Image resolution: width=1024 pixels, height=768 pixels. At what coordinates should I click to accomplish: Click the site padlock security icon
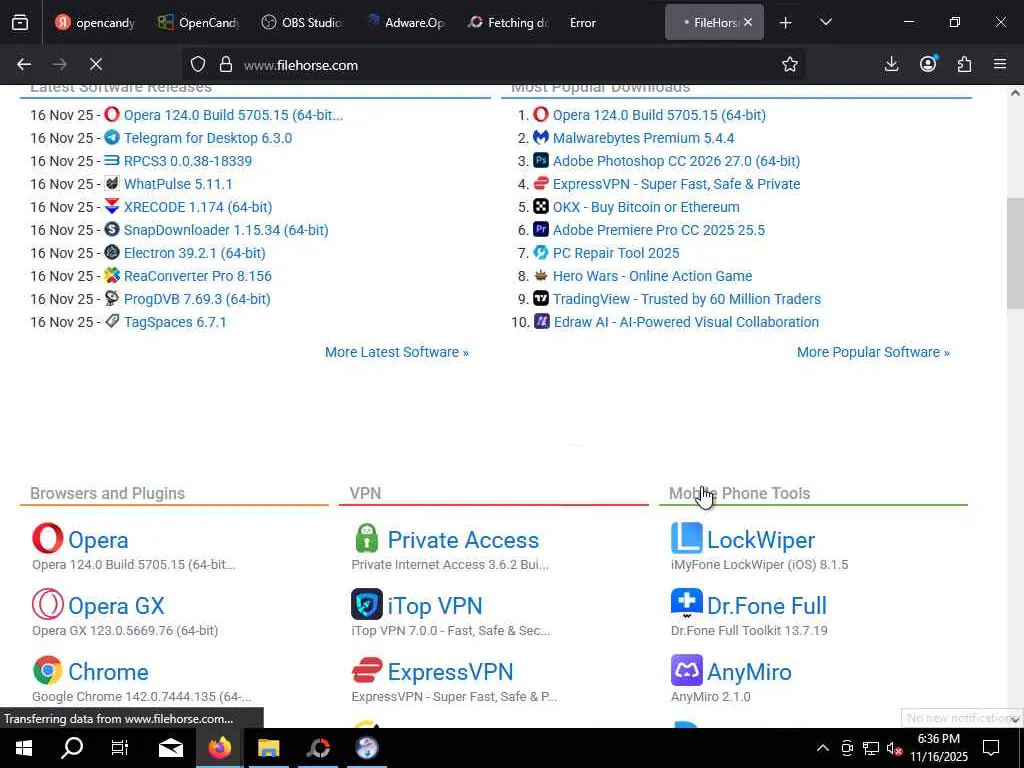point(226,65)
